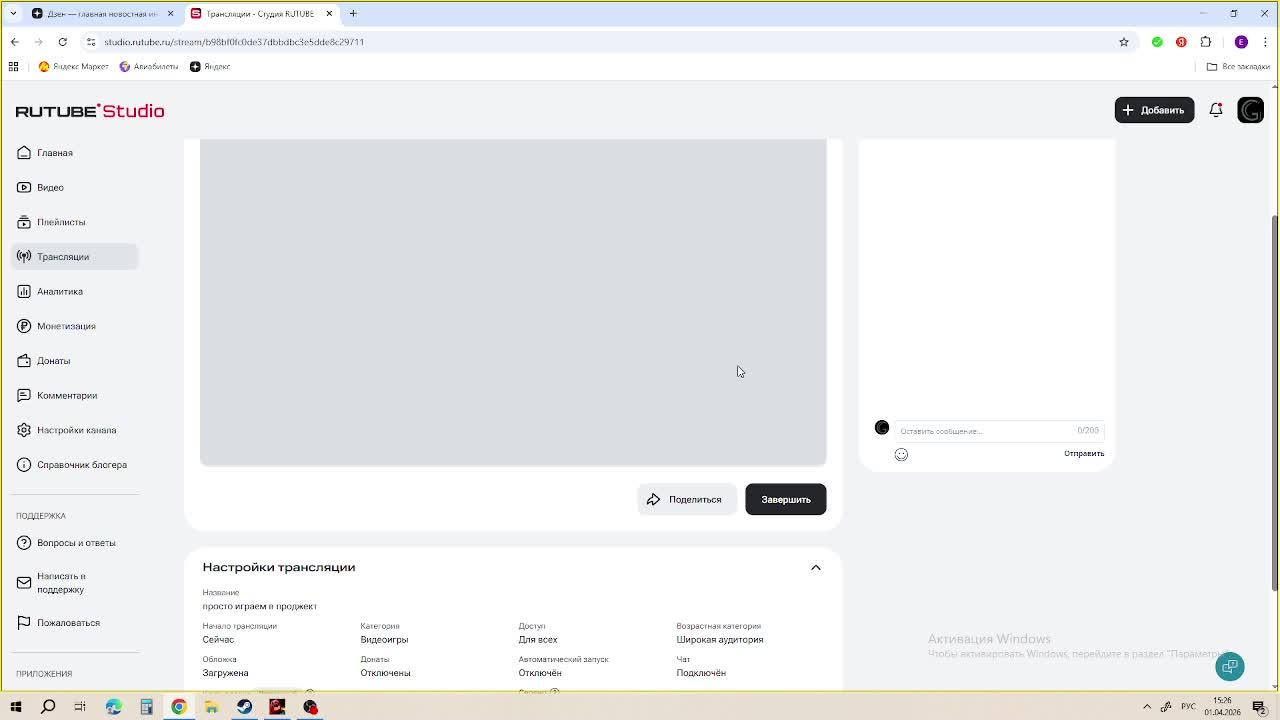This screenshot has height=720, width=1280.
Task: End the stream with Завершить
Action: coord(786,499)
